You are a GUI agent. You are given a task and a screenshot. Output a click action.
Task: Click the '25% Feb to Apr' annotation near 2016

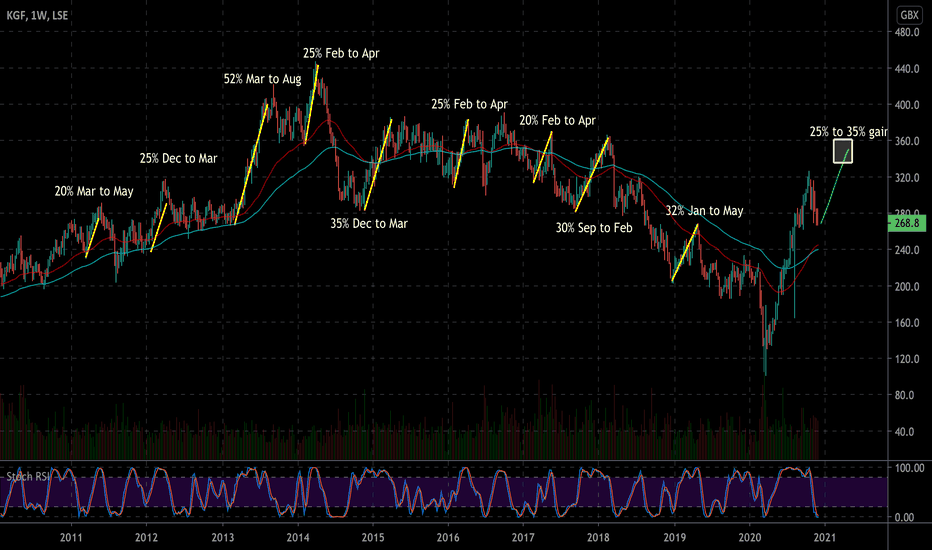pyautogui.click(x=470, y=105)
